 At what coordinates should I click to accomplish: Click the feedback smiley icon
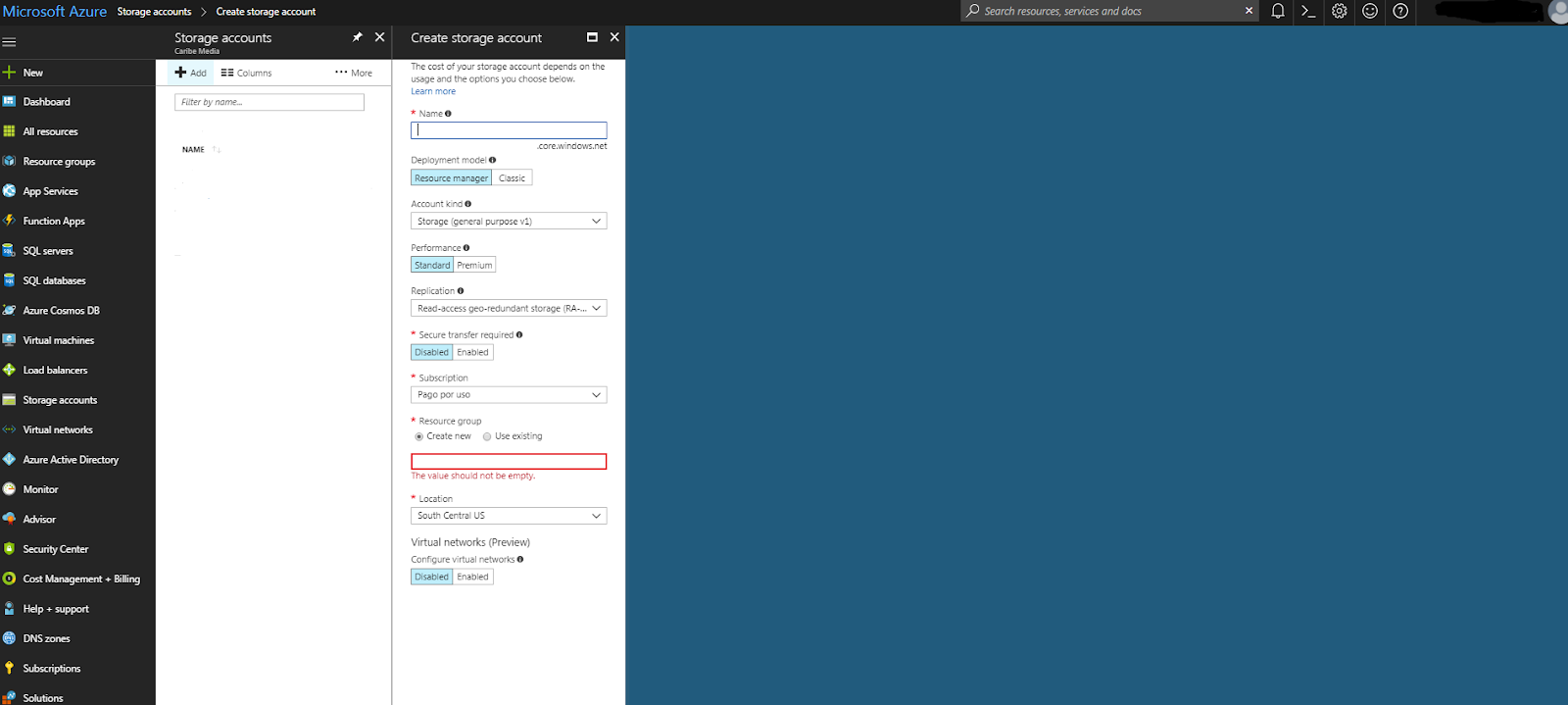pos(1370,11)
